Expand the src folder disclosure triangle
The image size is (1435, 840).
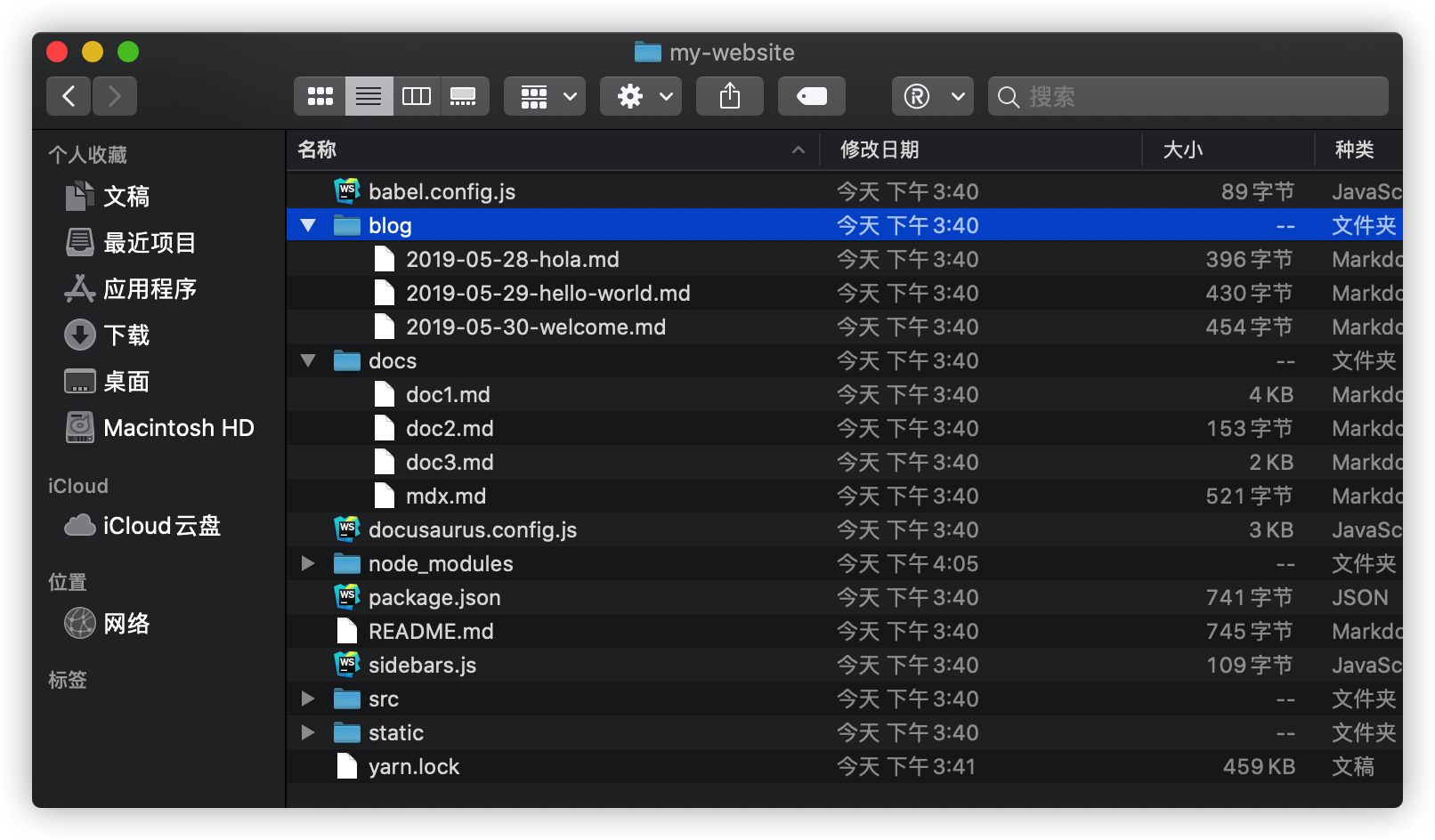pyautogui.click(x=308, y=699)
